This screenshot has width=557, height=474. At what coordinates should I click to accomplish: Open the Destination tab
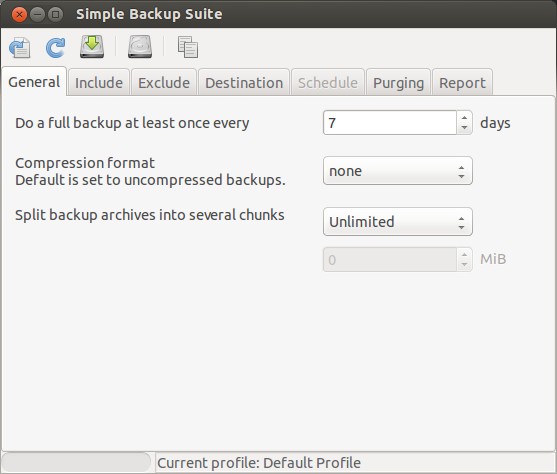pyautogui.click(x=244, y=82)
